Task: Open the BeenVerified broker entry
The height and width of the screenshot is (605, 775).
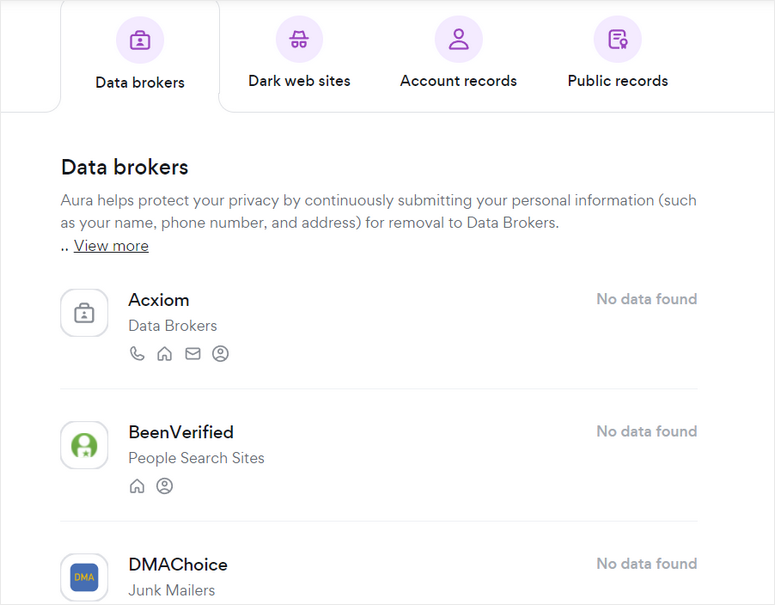Action: tap(181, 432)
